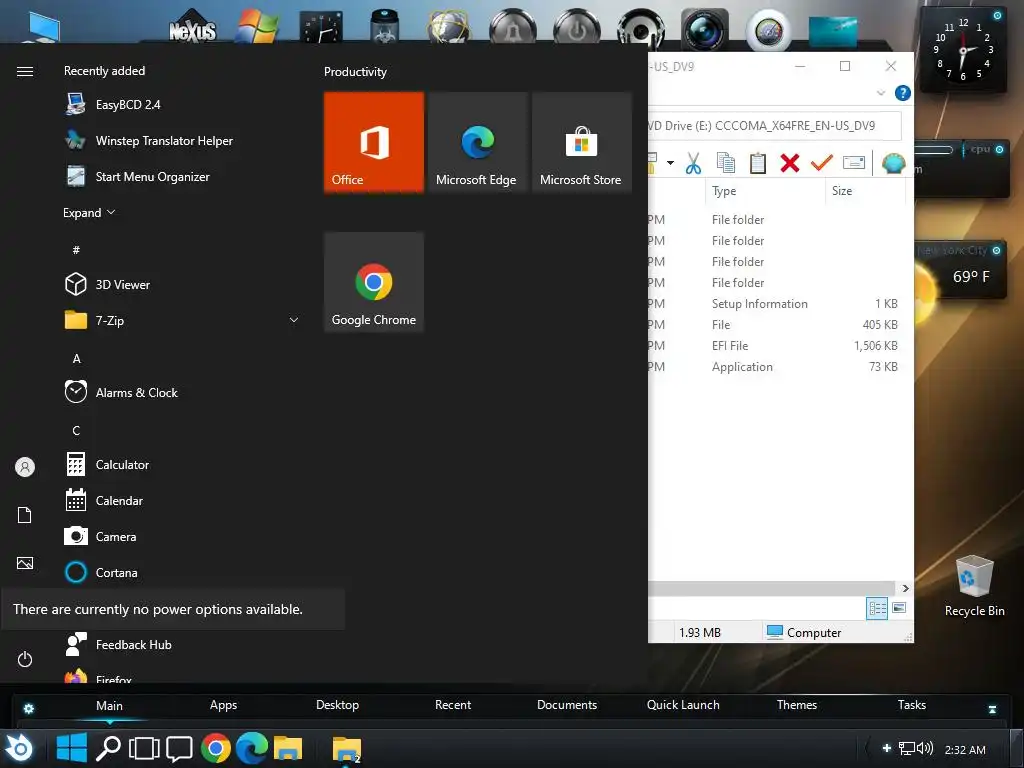Viewport: 1024px width, 768px height.
Task: Select the Quick Launch tab
Action: click(683, 705)
